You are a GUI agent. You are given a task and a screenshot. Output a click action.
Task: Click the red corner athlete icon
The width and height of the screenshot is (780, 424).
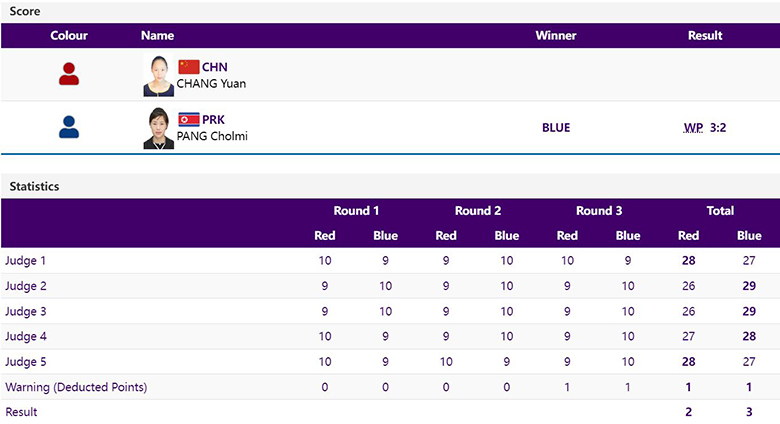click(x=69, y=74)
